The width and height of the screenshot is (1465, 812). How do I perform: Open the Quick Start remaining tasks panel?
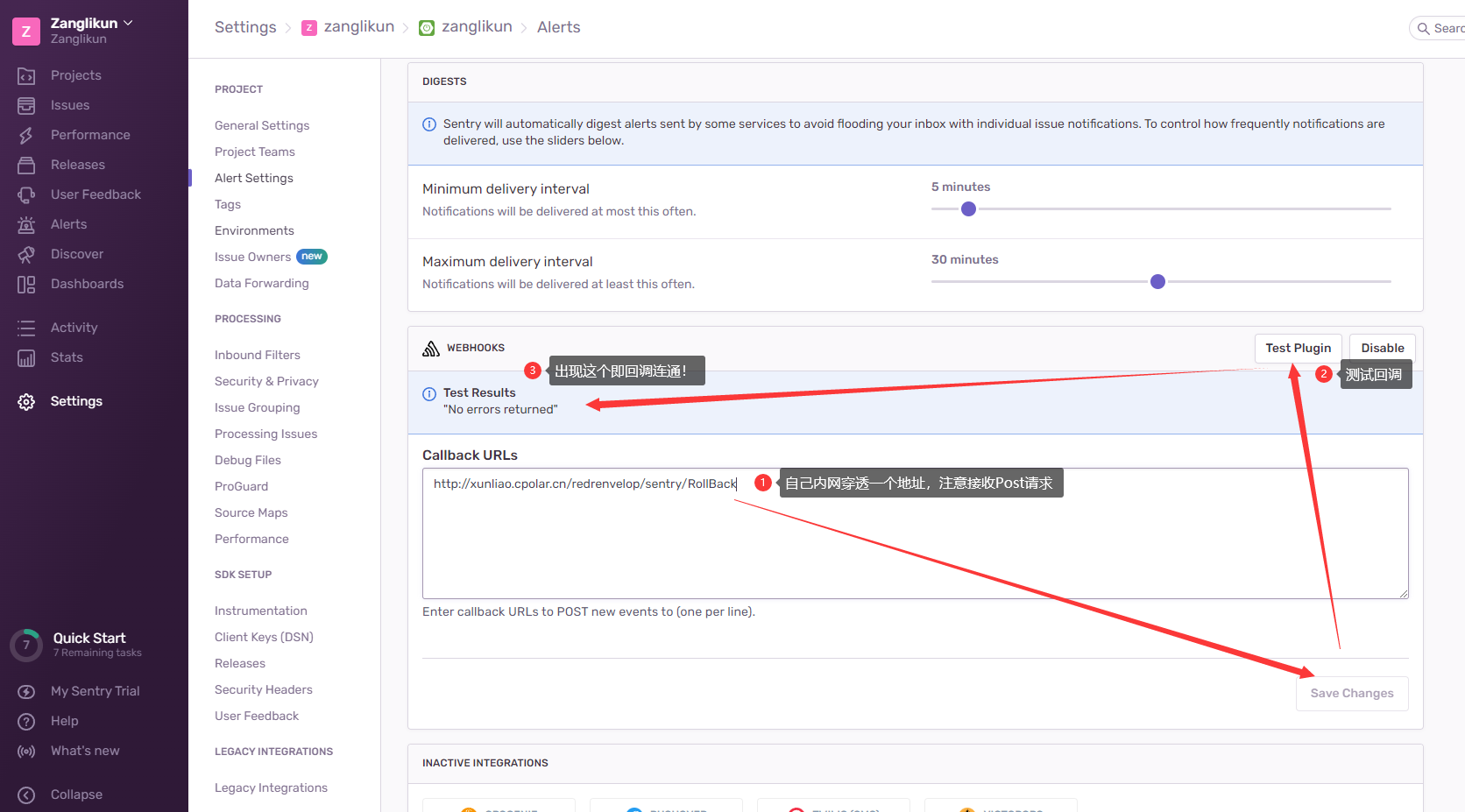[x=88, y=644]
